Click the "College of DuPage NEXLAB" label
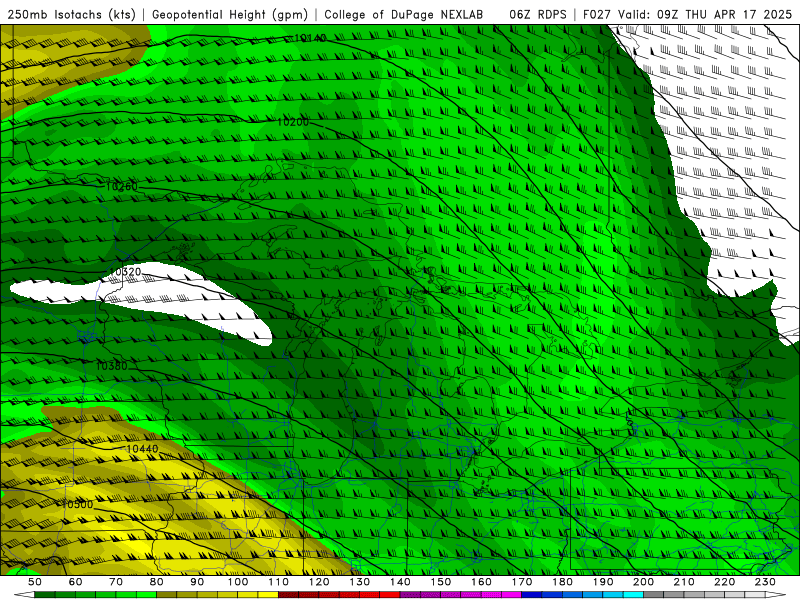Viewport: 800px width, 600px height. pos(404,14)
